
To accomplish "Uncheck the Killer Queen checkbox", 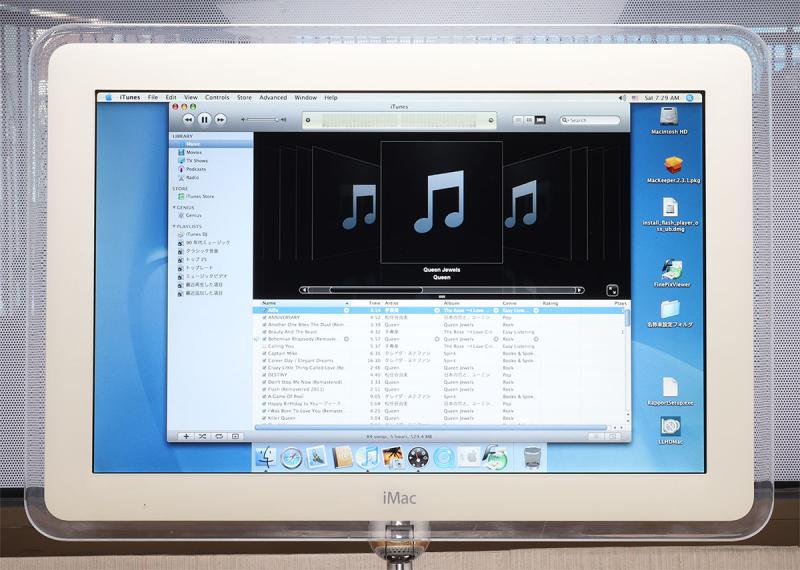I will [264, 418].
